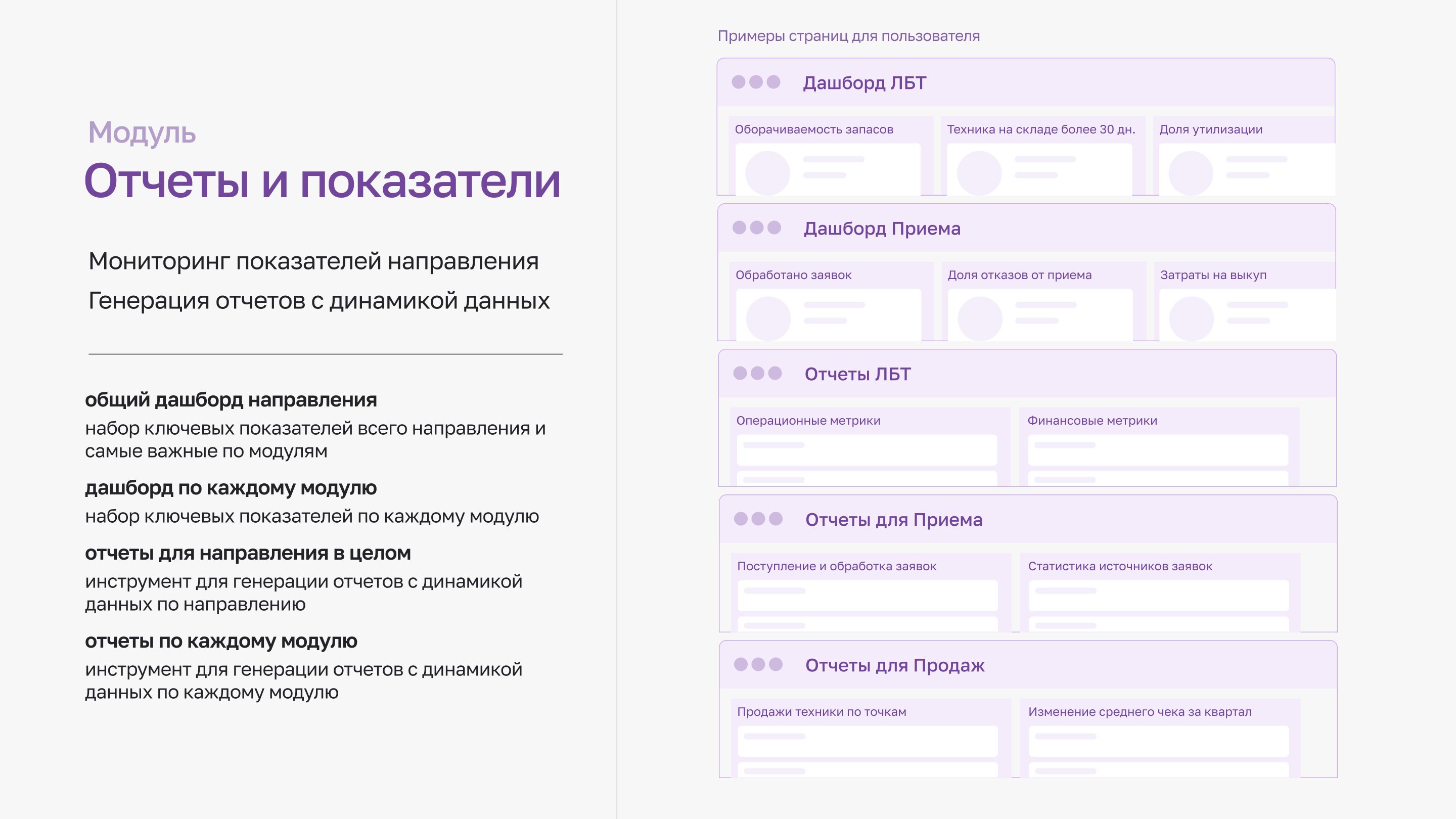Viewport: 1456px width, 819px height.
Task: Open the Обработано заявок card
Action: pyautogui.click(x=793, y=275)
